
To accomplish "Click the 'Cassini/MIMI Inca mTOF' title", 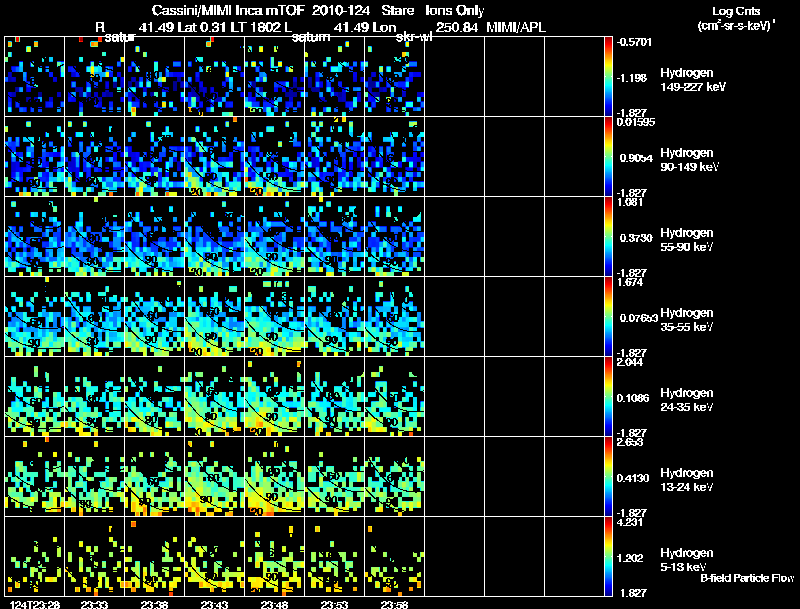I will click(x=228, y=10).
